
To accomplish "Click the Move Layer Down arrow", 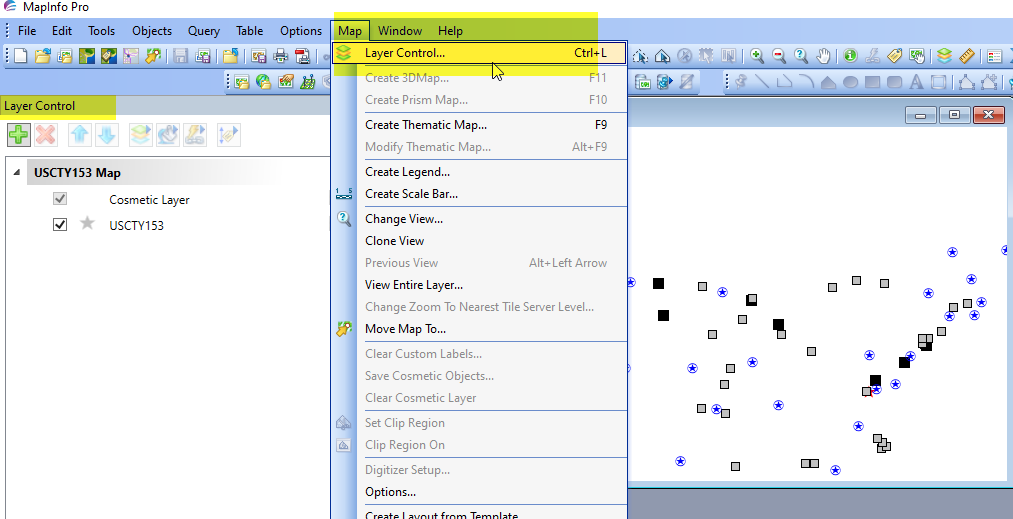I will click(x=107, y=134).
